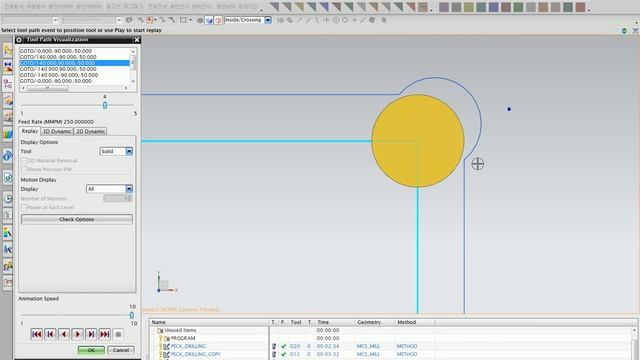Click the D20 tool cell
Image resolution: width=640 pixels, height=360 pixels.
pyautogui.click(x=295, y=346)
